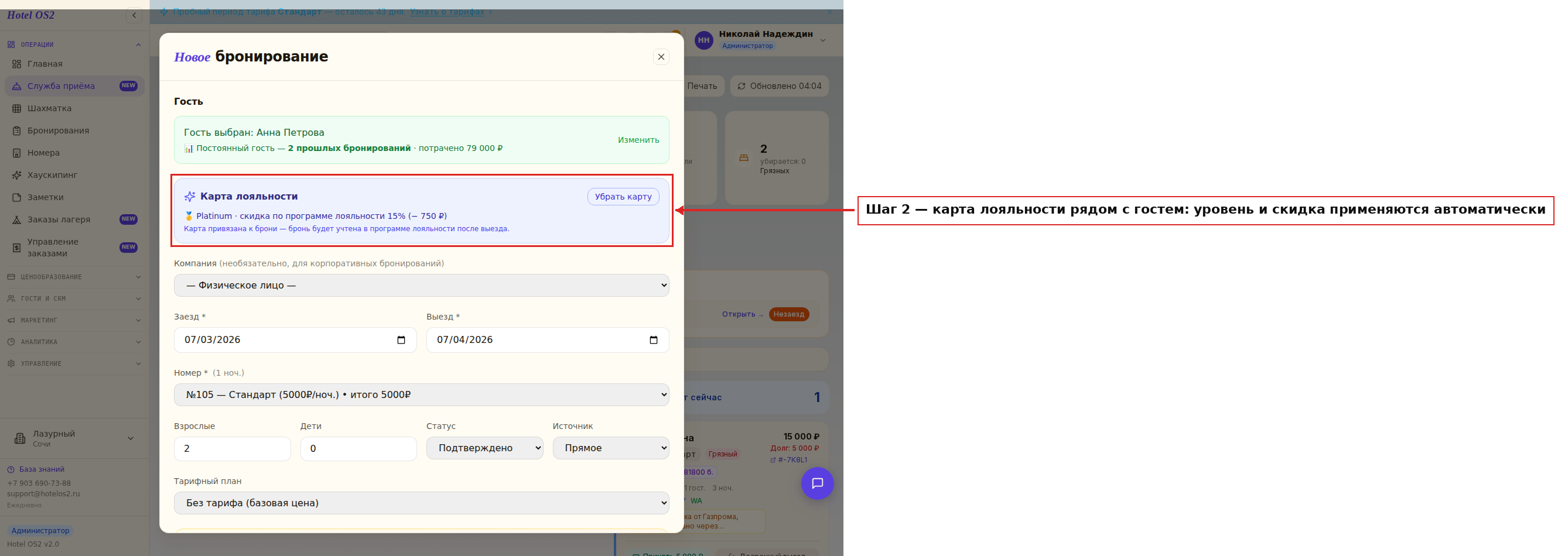Click the Дети number field
The width and height of the screenshot is (1568, 556).
[358, 449]
